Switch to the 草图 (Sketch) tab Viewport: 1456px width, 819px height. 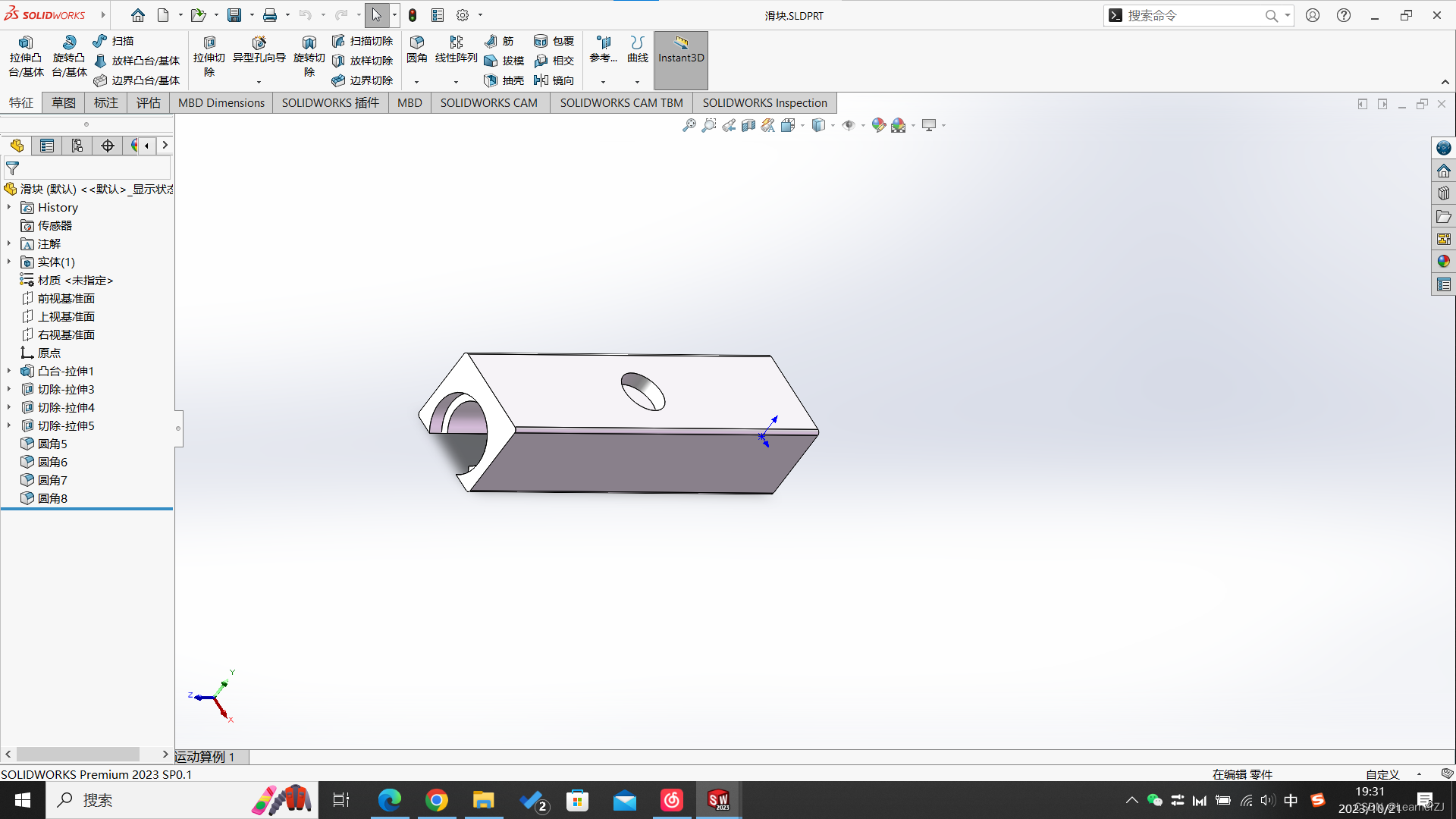[x=64, y=102]
